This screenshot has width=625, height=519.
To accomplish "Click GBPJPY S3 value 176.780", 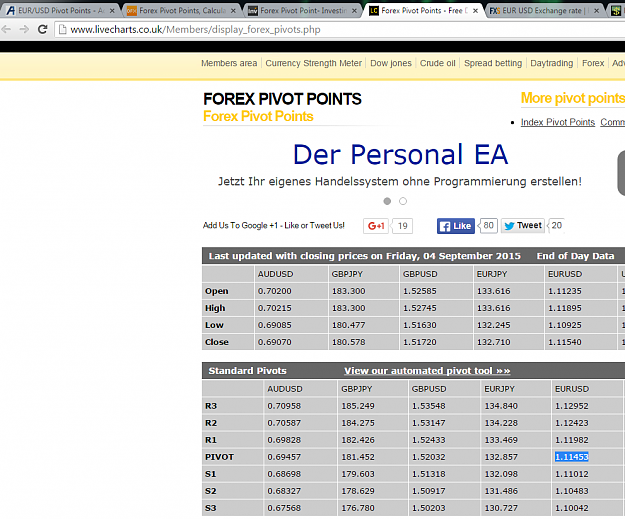I will pos(358,508).
